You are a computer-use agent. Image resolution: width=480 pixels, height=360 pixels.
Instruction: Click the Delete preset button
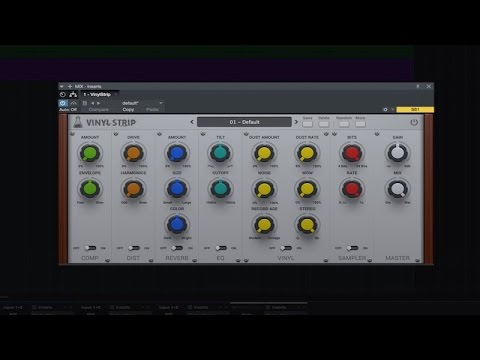pos(323,124)
